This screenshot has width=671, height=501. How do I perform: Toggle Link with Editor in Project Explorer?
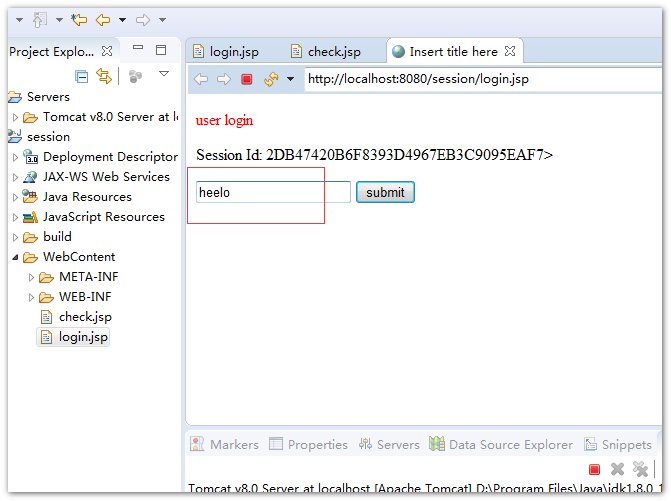click(104, 75)
